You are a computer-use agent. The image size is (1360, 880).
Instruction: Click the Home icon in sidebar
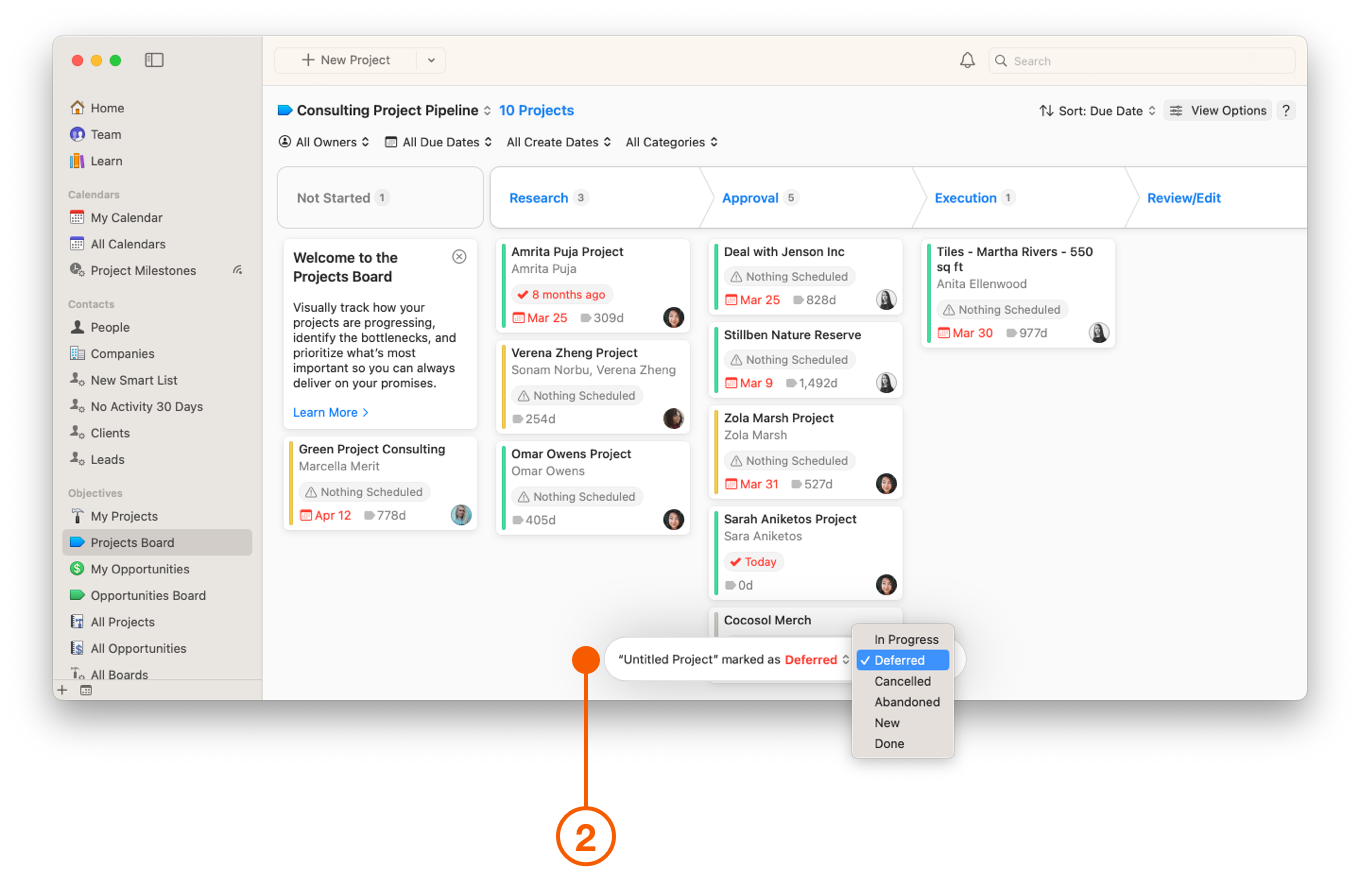click(76, 107)
